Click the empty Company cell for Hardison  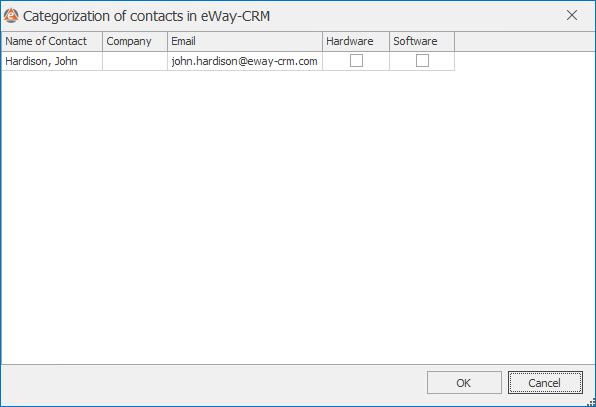135,61
